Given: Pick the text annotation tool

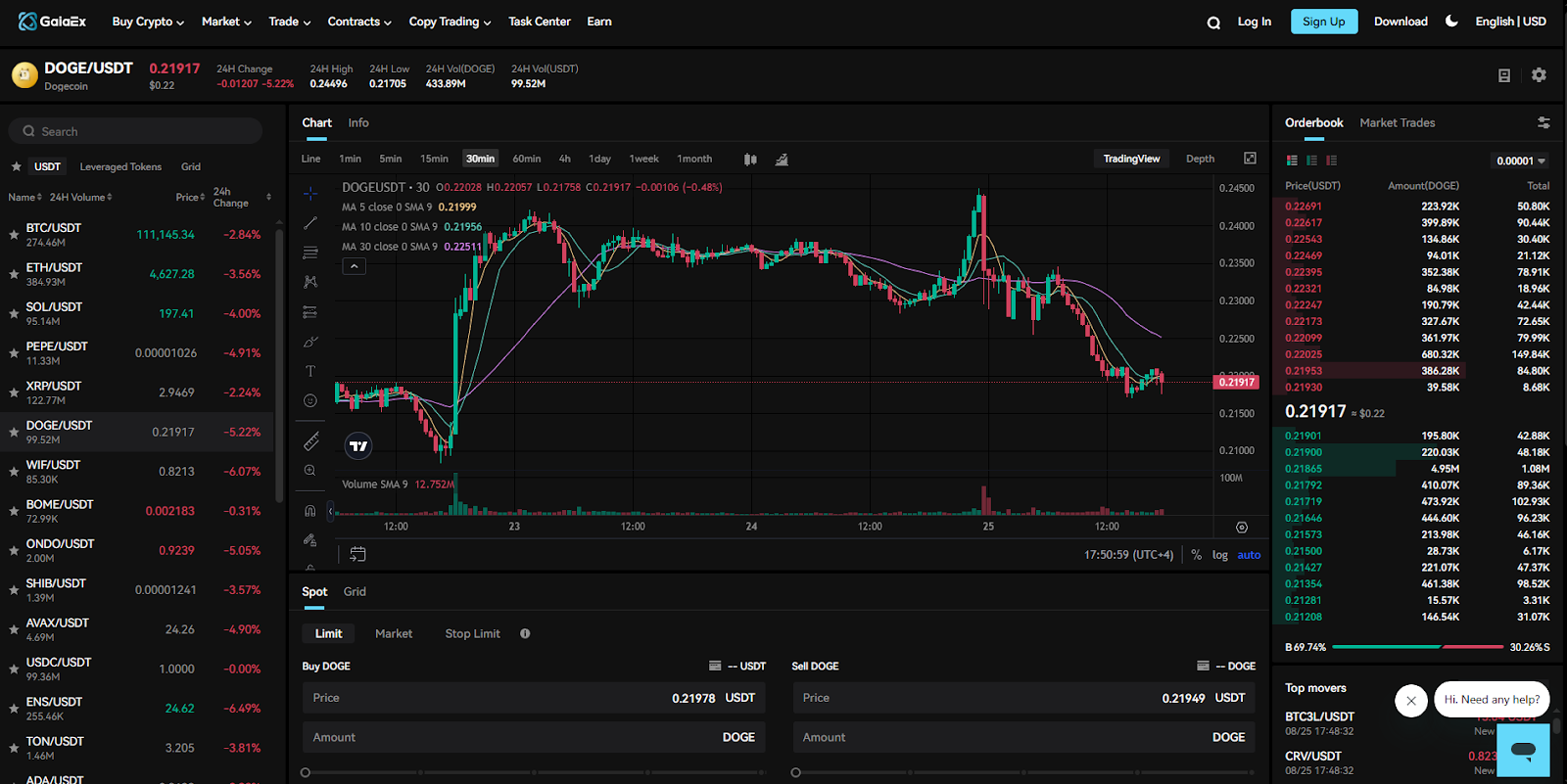Looking at the screenshot, I should tap(310, 371).
